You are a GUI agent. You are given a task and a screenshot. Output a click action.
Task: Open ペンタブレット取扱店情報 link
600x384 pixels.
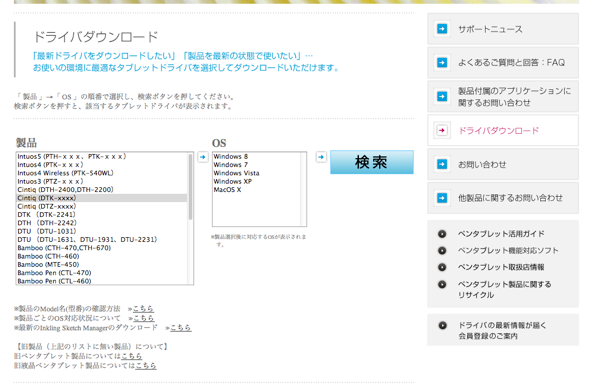coord(501,267)
